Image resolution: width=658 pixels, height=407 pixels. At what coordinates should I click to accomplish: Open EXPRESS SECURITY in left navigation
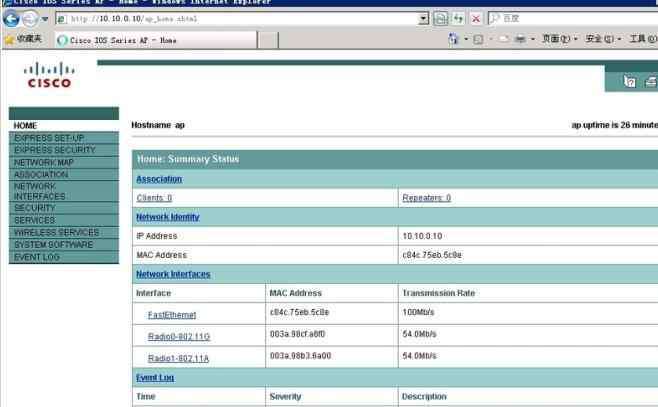(64, 150)
